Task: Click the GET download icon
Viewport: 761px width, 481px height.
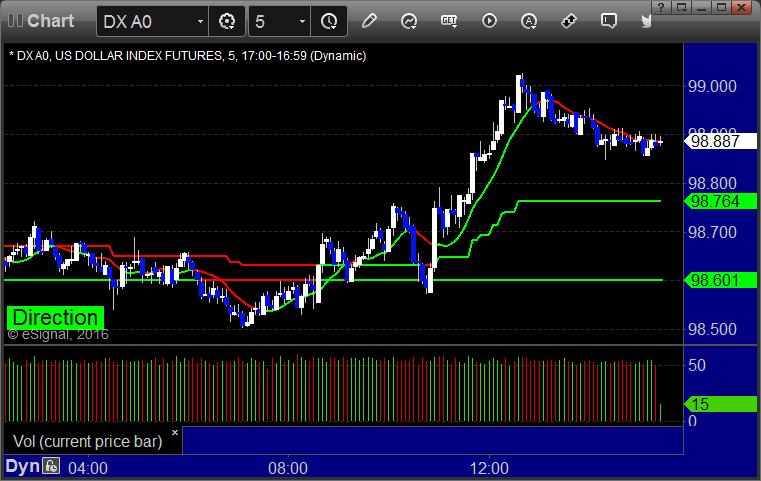Action: coord(449,21)
